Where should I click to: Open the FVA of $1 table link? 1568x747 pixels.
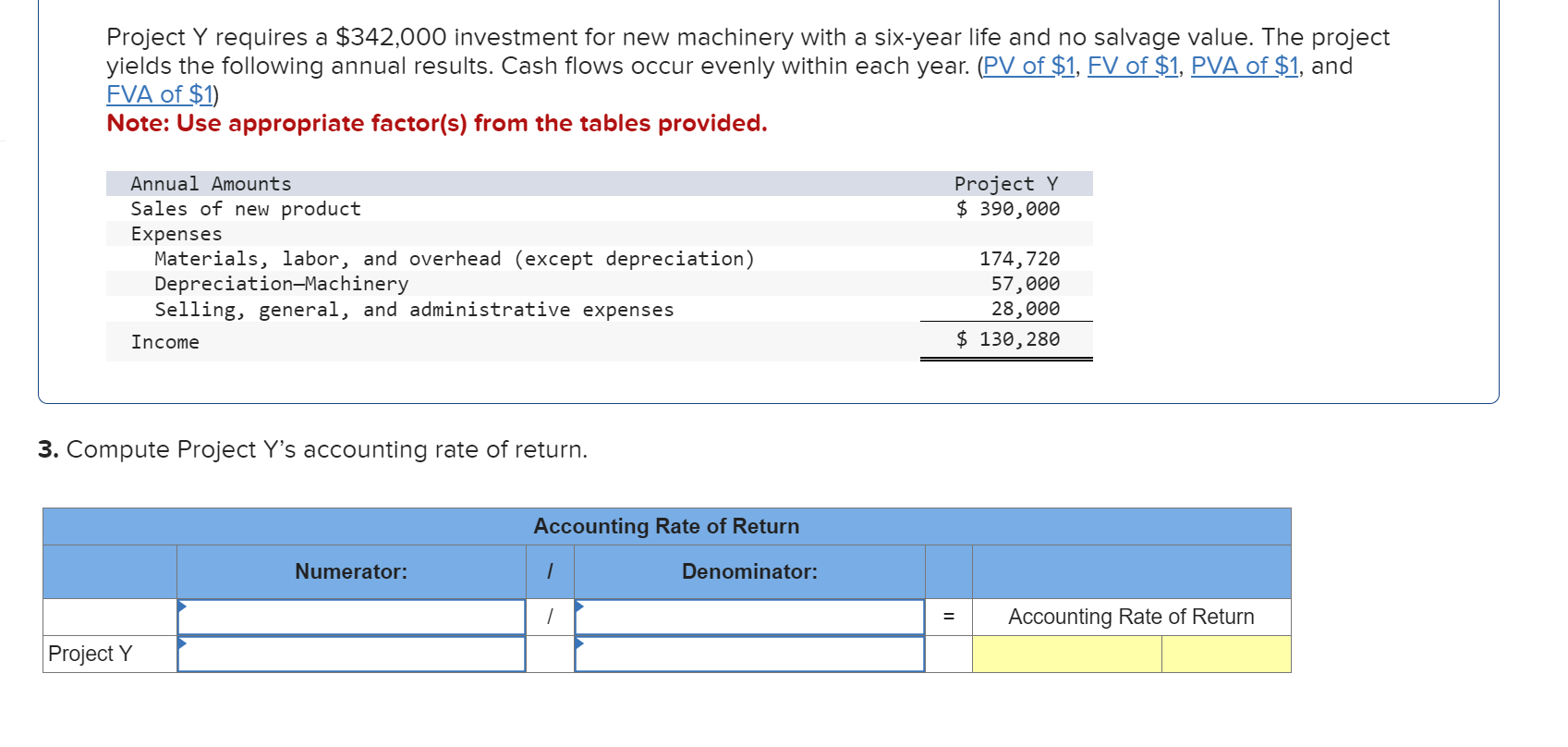[x=160, y=94]
